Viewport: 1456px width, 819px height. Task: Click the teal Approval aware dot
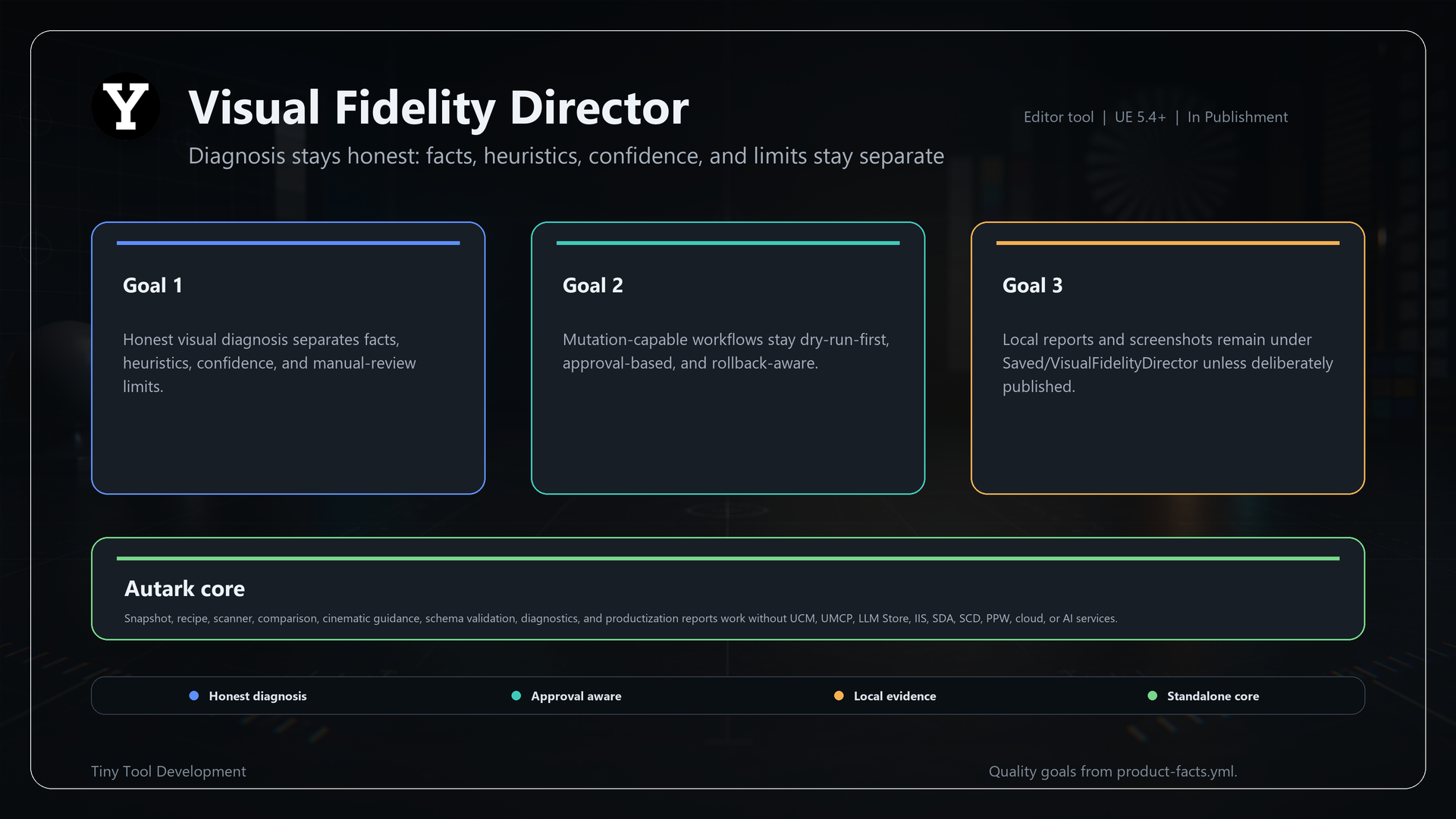[x=516, y=695]
